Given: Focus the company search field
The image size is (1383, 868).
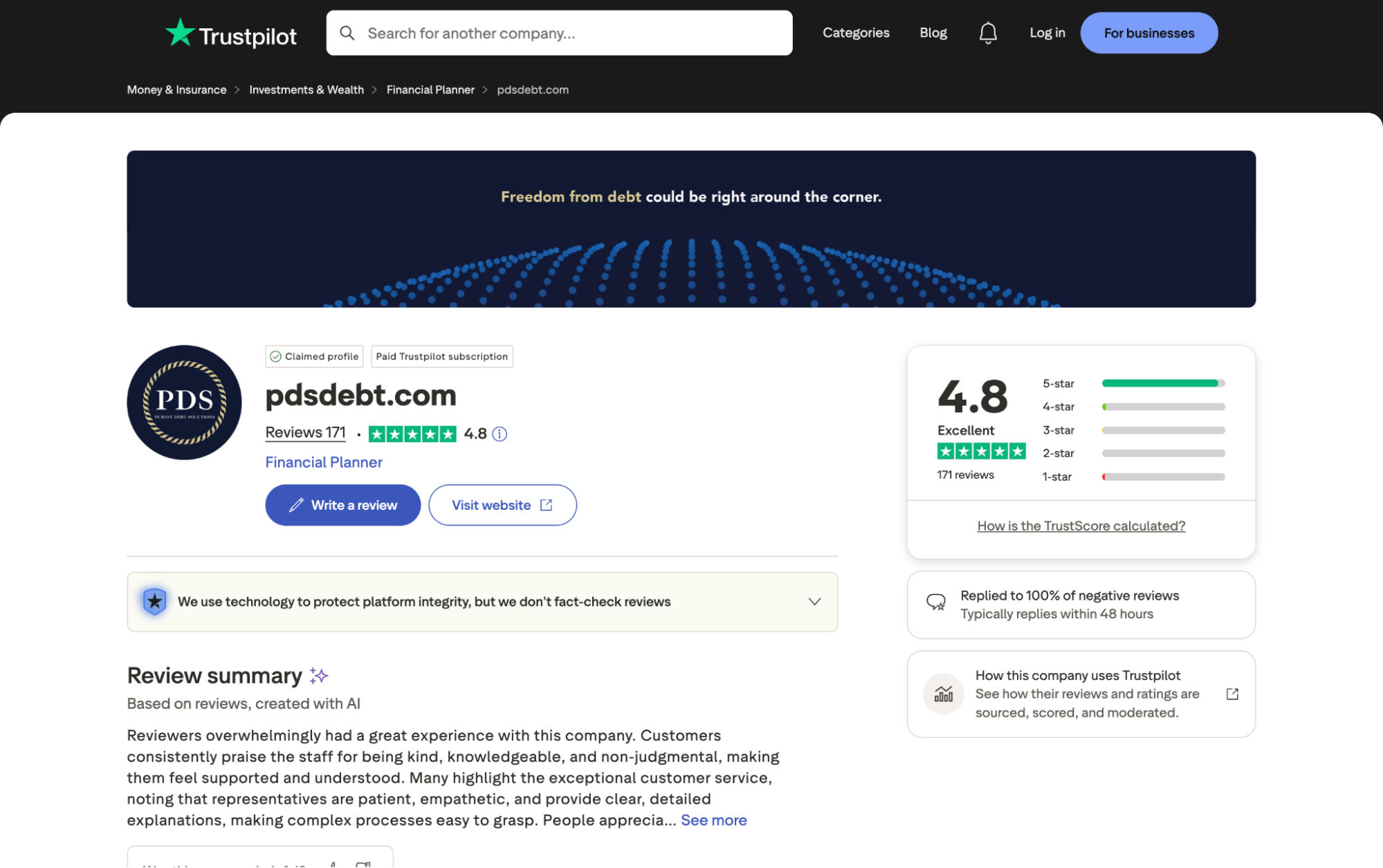Looking at the screenshot, I should click(x=559, y=33).
